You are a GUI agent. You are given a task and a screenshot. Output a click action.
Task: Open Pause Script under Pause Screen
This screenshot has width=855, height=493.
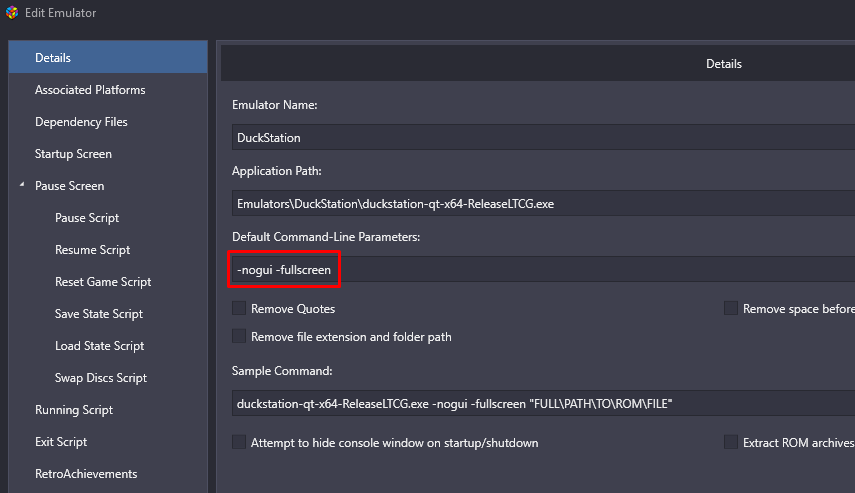coord(87,218)
